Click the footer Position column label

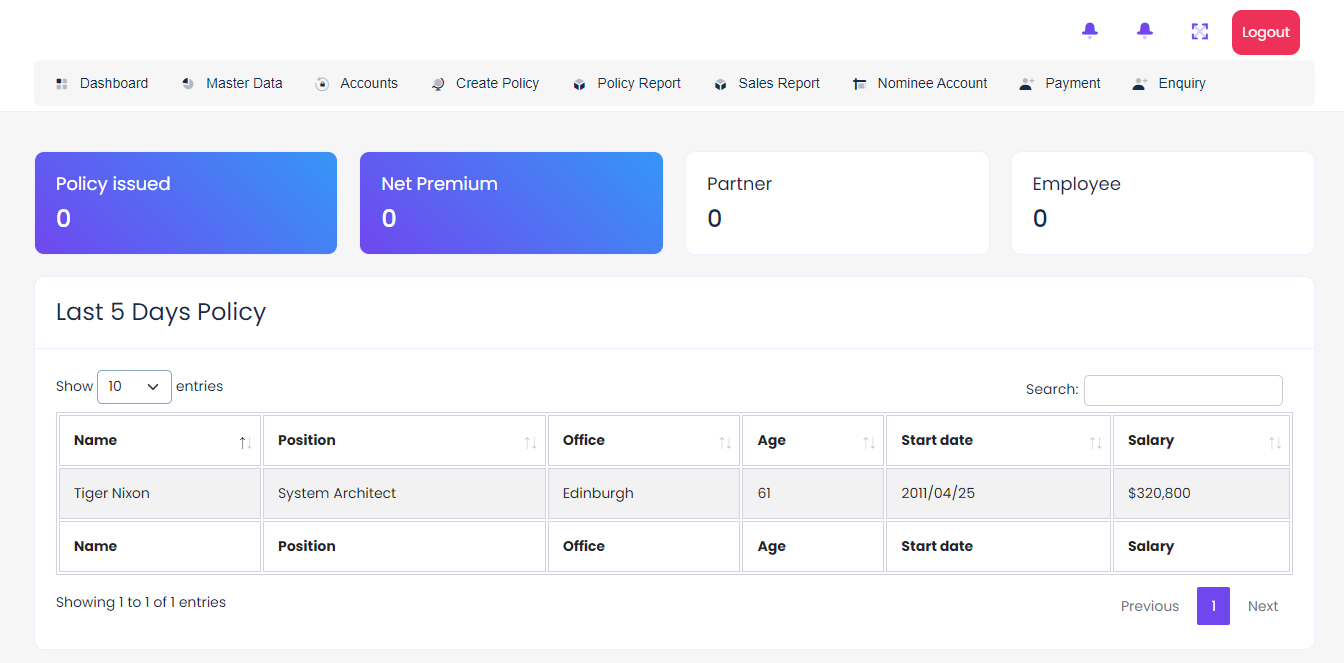(307, 546)
